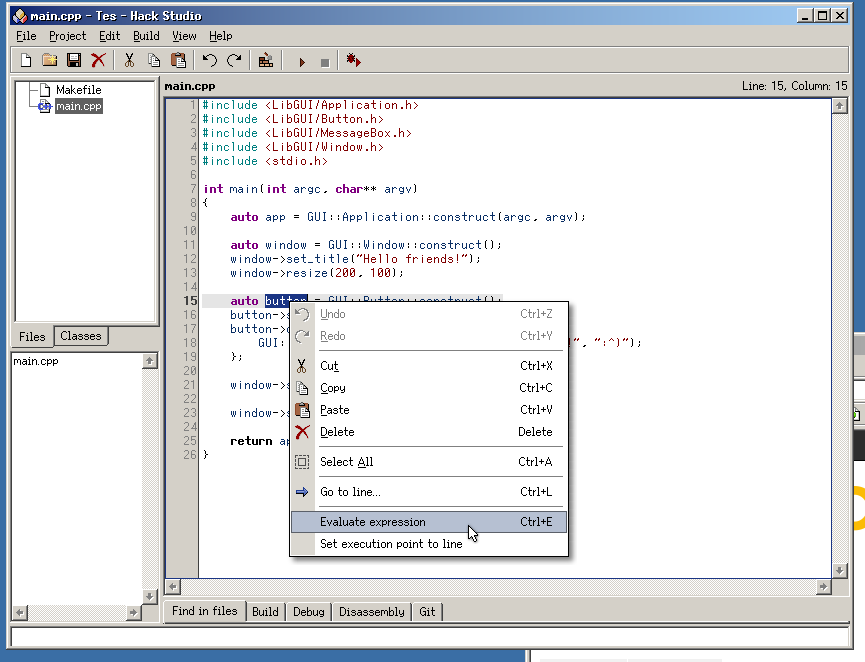Select Go to line... in context menu
The width and height of the screenshot is (865, 662).
point(429,492)
